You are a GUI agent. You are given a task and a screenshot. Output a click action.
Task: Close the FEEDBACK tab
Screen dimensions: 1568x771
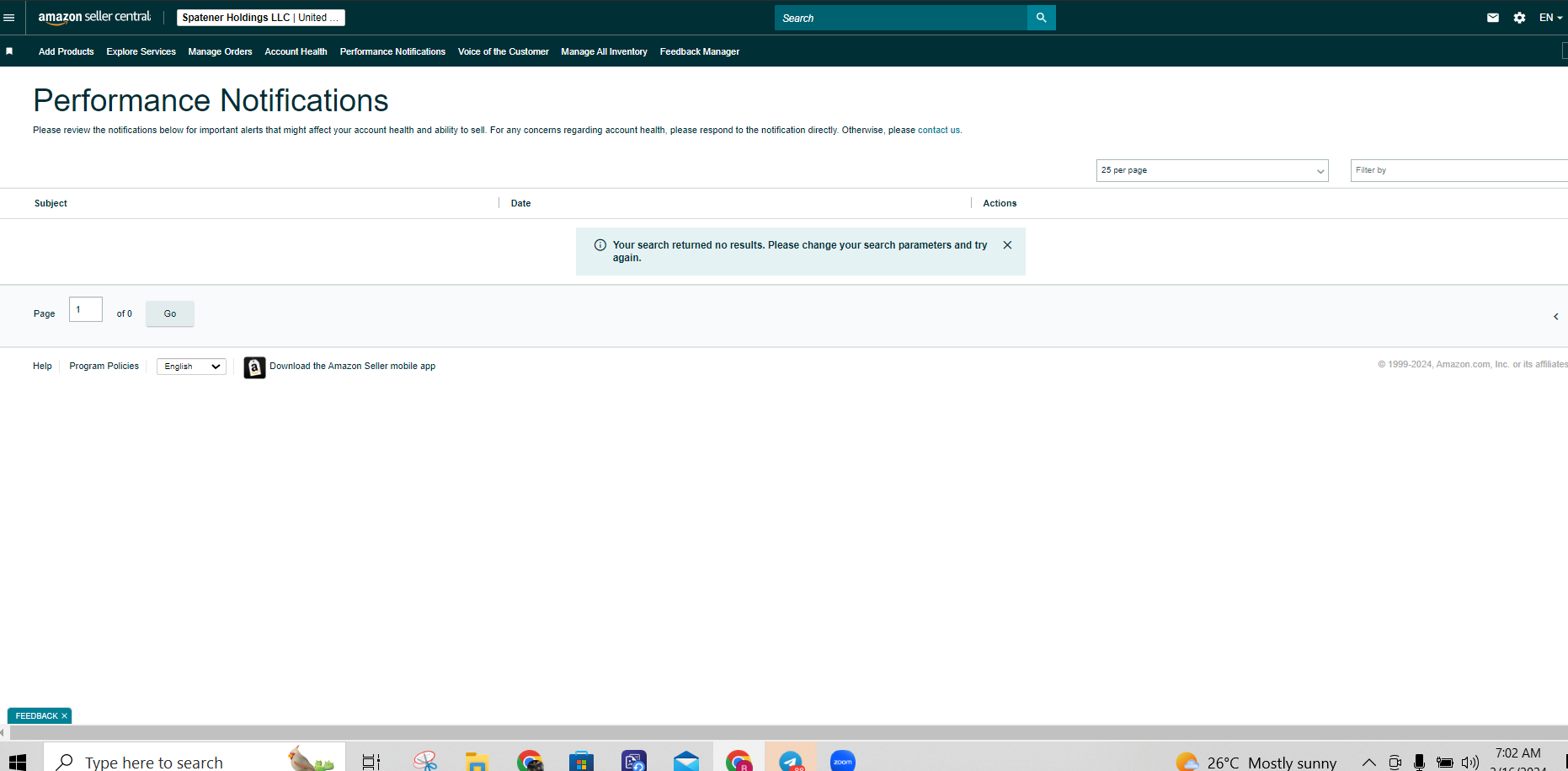tap(64, 716)
